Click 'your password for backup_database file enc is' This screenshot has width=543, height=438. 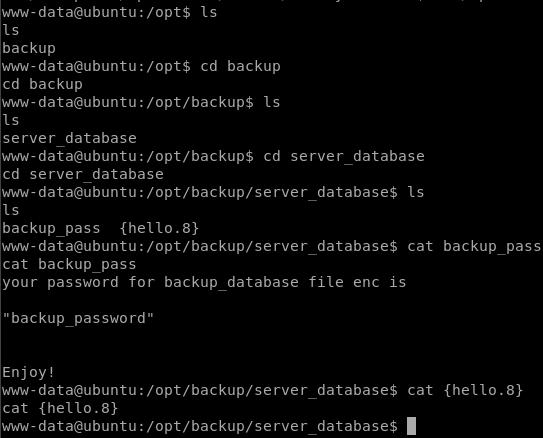[204, 282]
